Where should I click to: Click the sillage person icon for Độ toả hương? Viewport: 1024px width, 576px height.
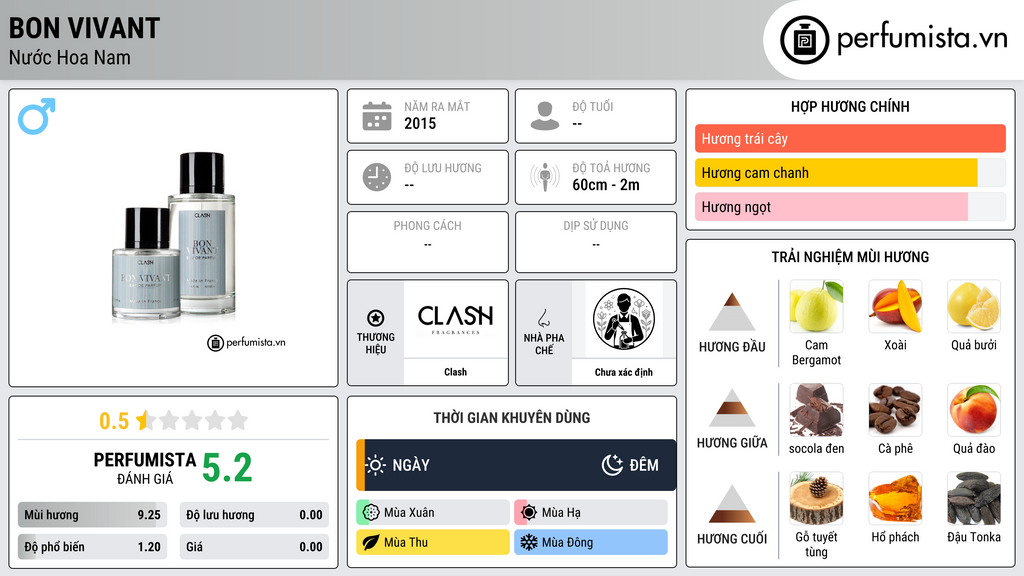(545, 177)
